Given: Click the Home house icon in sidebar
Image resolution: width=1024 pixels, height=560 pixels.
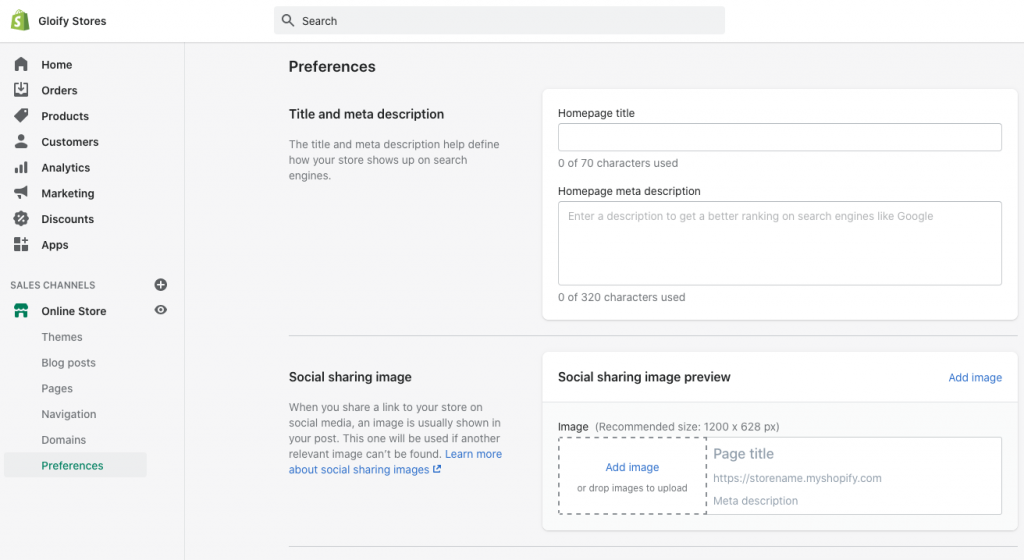Looking at the screenshot, I should click(21, 64).
